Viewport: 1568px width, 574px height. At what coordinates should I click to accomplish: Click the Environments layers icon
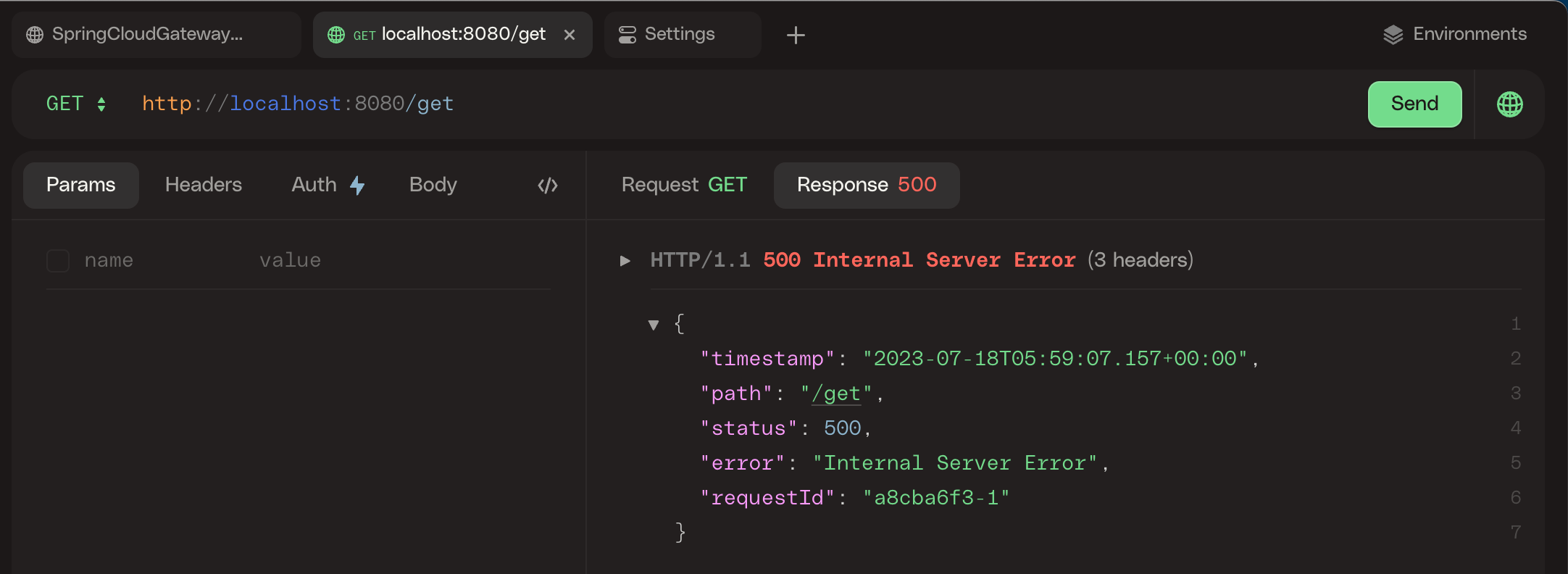(x=1393, y=35)
